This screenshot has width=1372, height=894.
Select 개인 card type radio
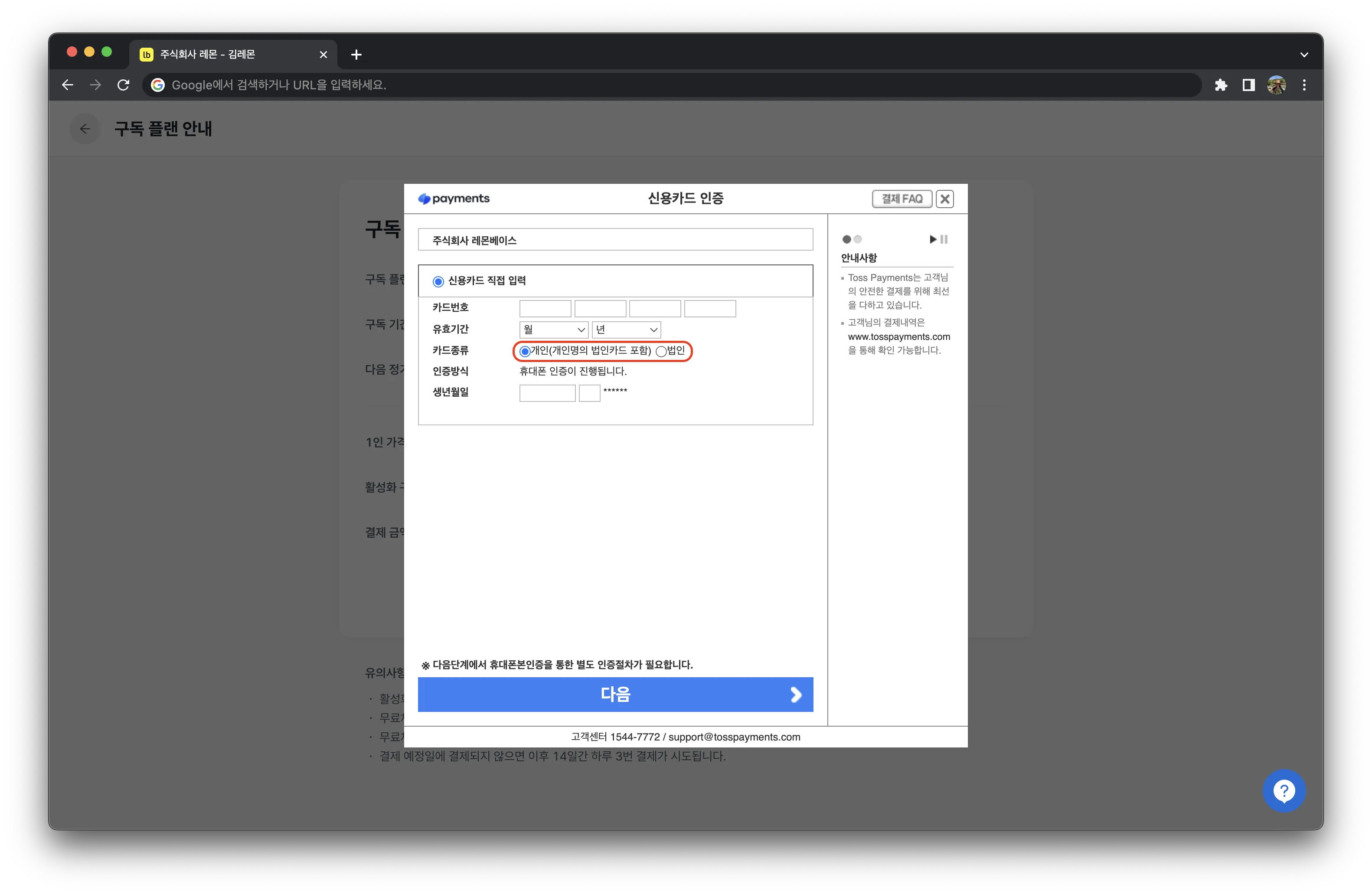[x=525, y=351]
